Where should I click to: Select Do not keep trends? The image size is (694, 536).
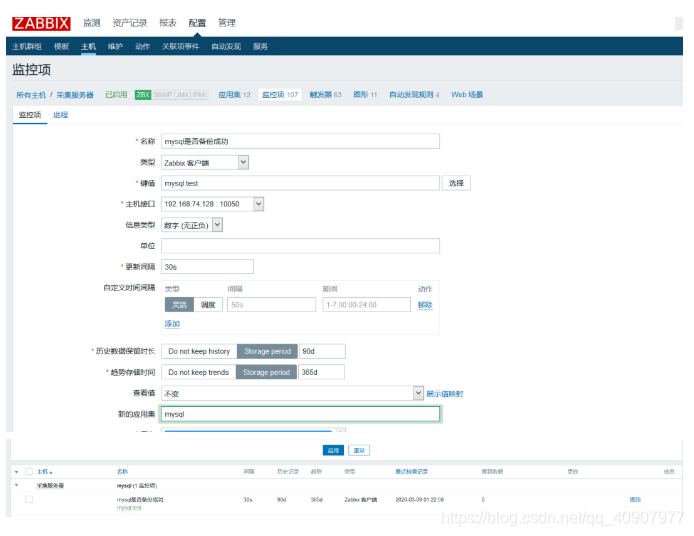tap(199, 372)
